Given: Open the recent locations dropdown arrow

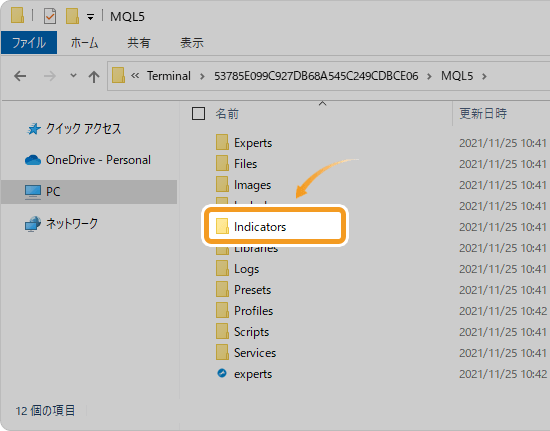Looking at the screenshot, I should (73, 75).
